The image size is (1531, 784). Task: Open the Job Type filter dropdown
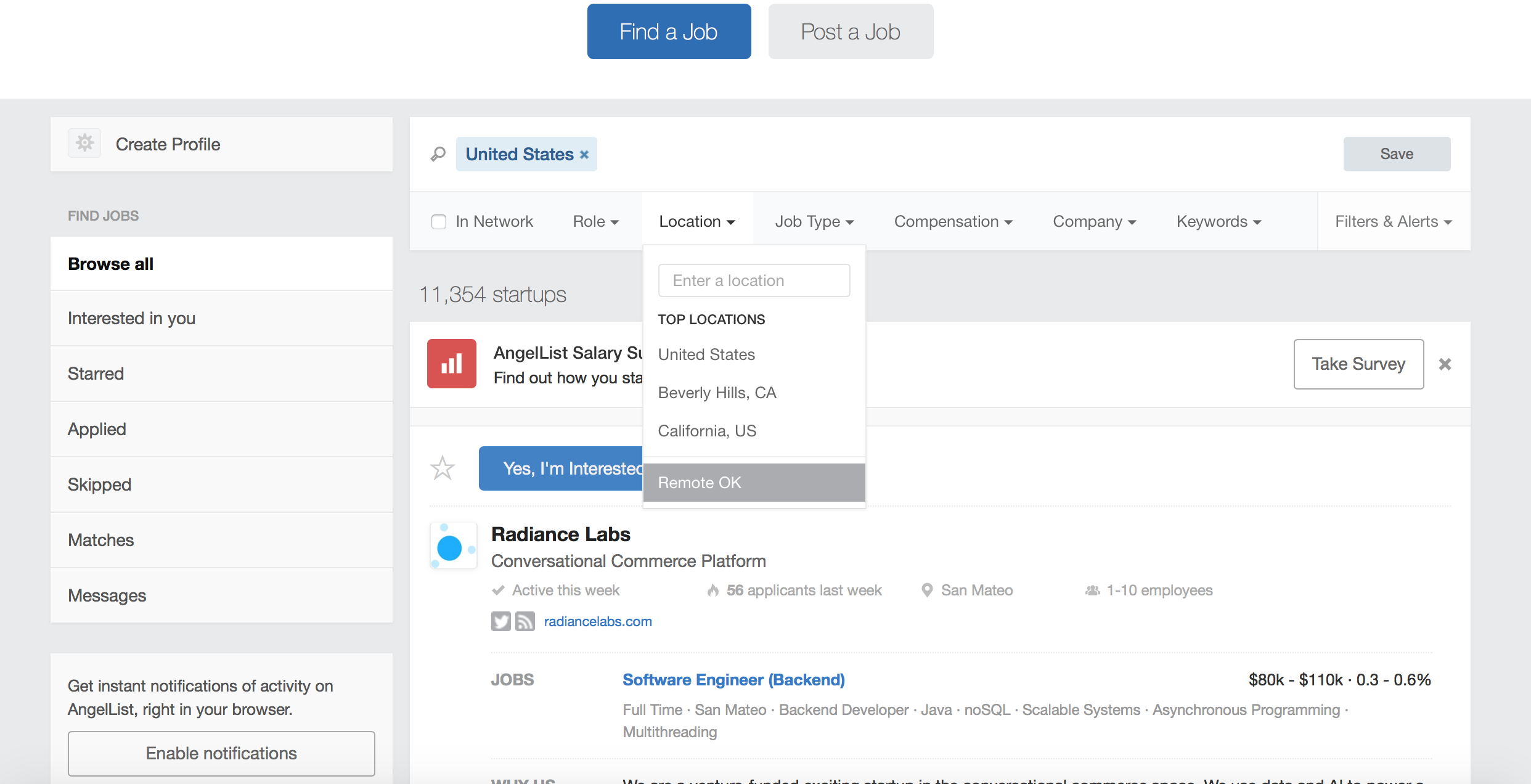[814, 221]
